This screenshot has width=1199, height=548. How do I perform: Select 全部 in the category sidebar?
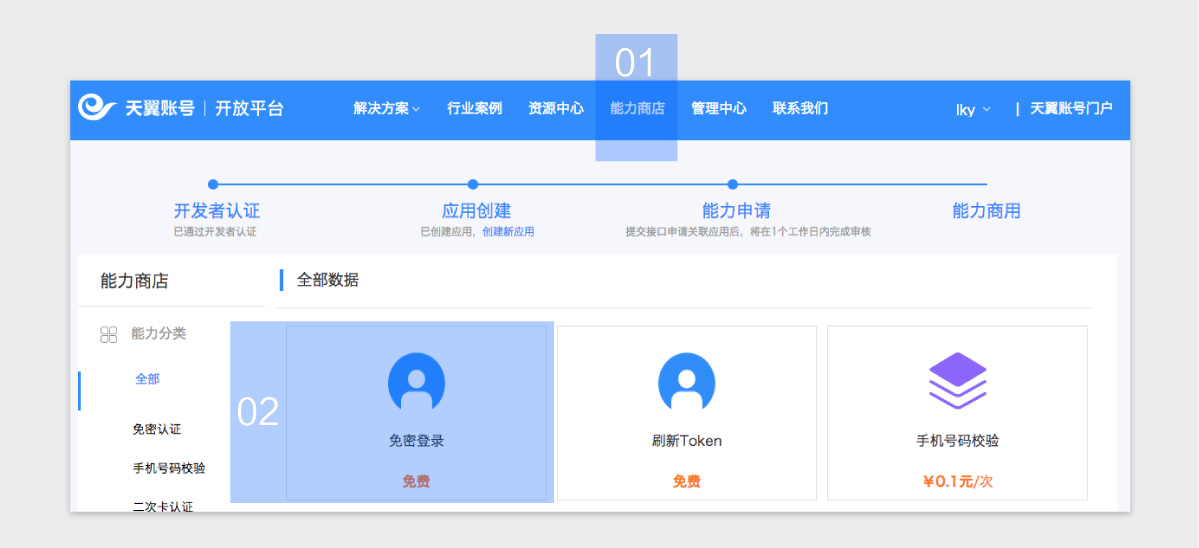(147, 379)
